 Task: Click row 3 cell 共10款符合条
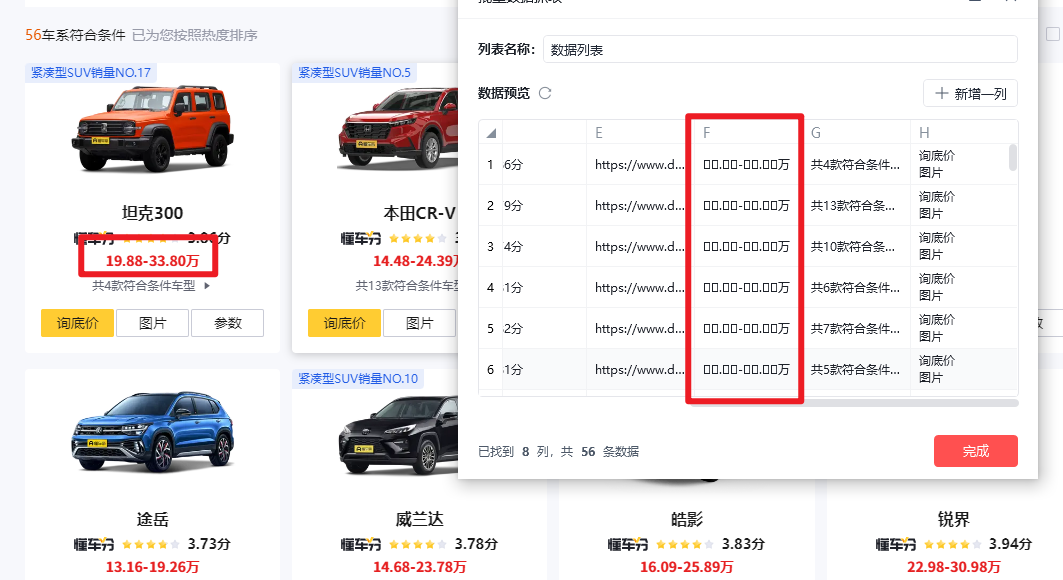click(x=853, y=247)
